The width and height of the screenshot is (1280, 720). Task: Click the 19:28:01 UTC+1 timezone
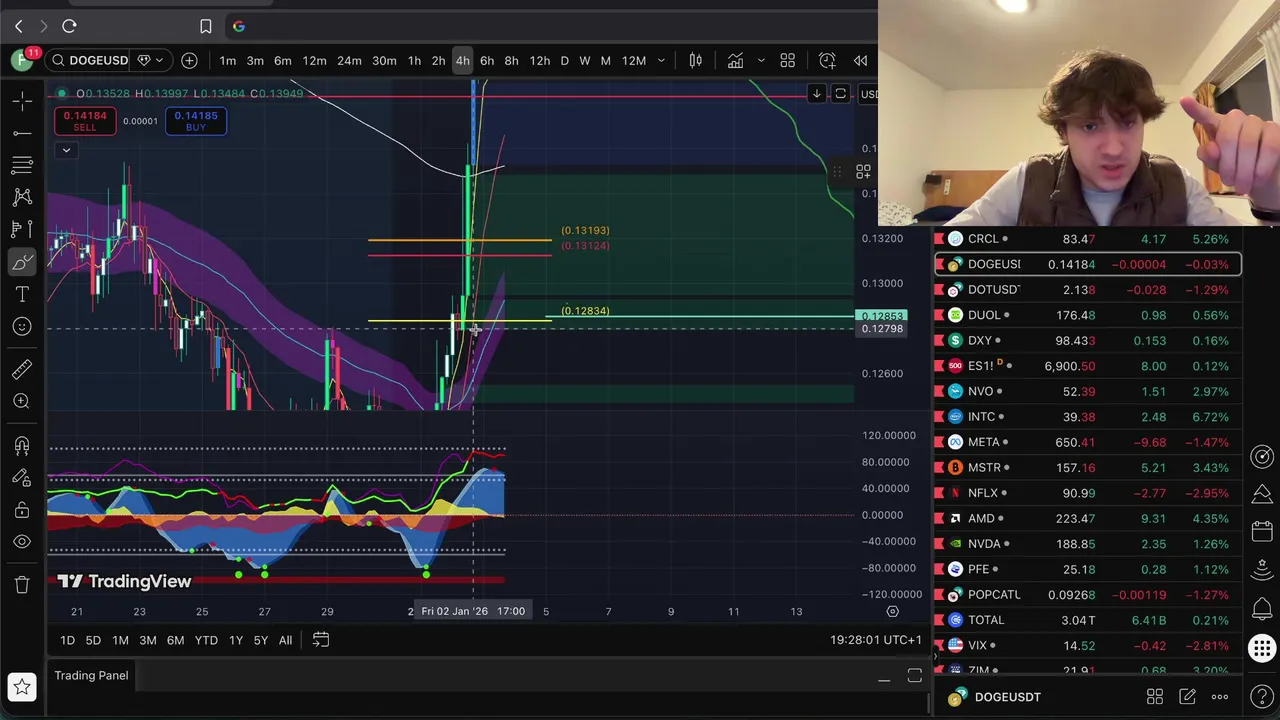point(876,640)
